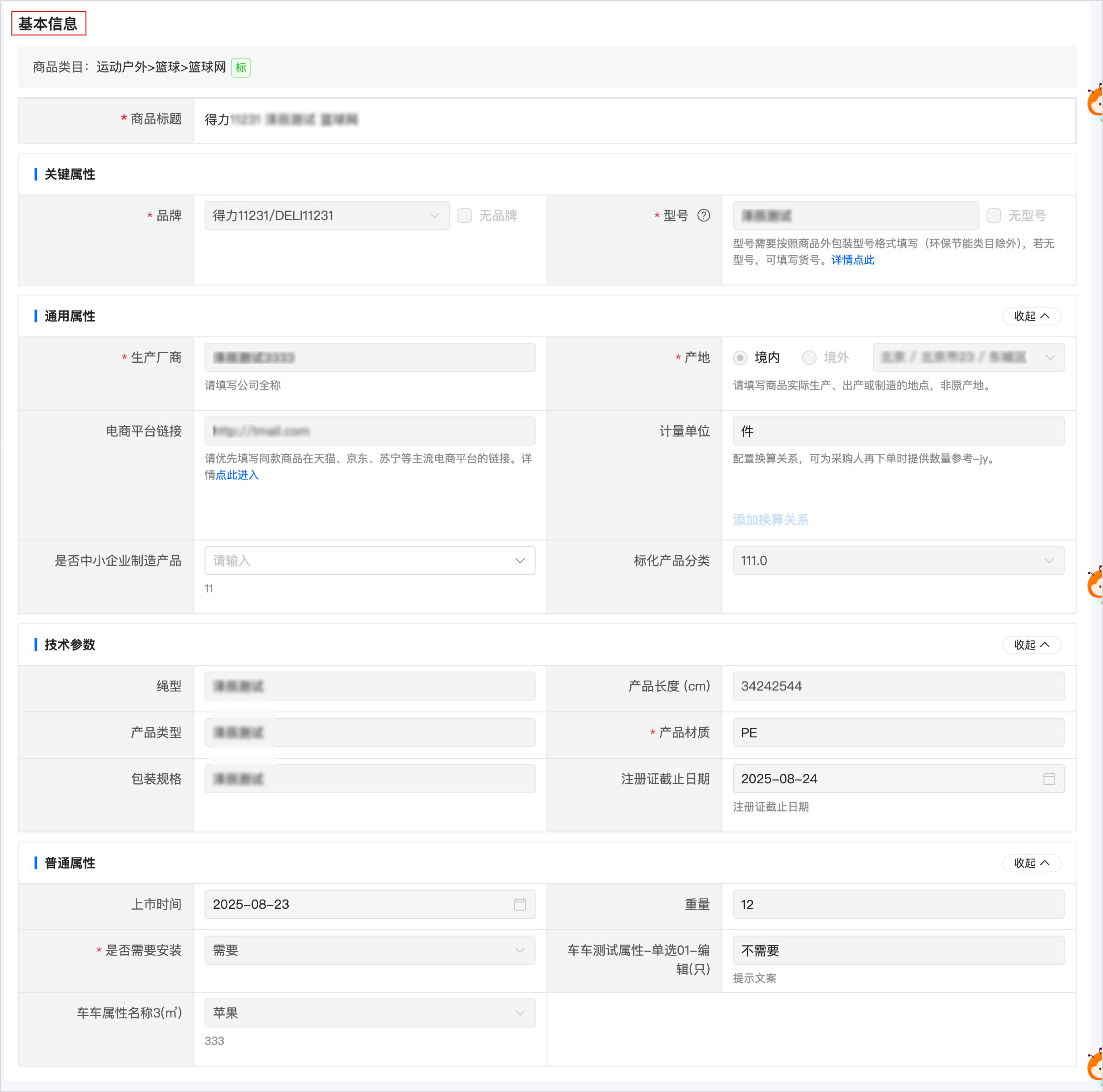Click calendar icon in 注册证截止日期 field
Screen dimensions: 1103x1092
[1049, 779]
